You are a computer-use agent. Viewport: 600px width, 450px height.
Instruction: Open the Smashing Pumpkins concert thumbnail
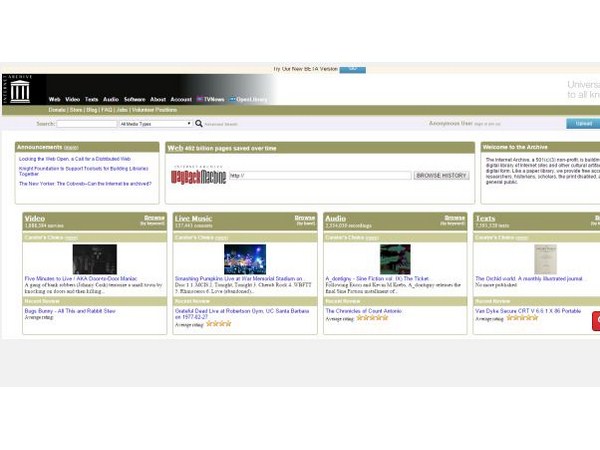coord(244,259)
